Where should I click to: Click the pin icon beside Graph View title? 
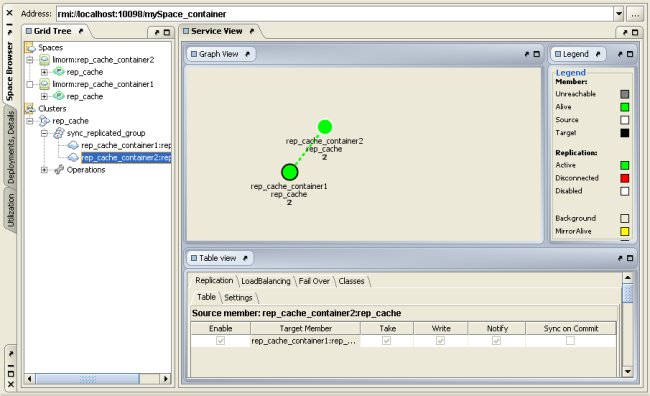pyautogui.click(x=247, y=54)
